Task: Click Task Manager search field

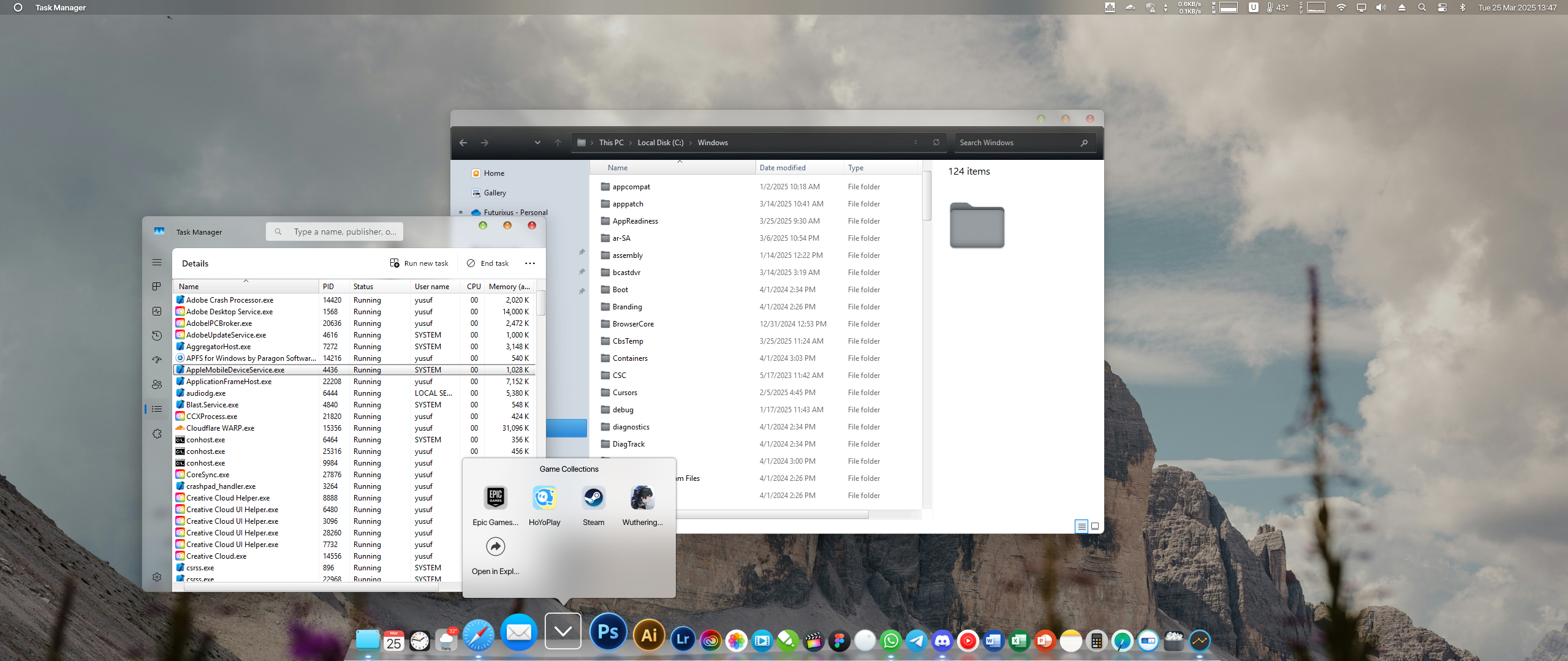Action: 335,232
